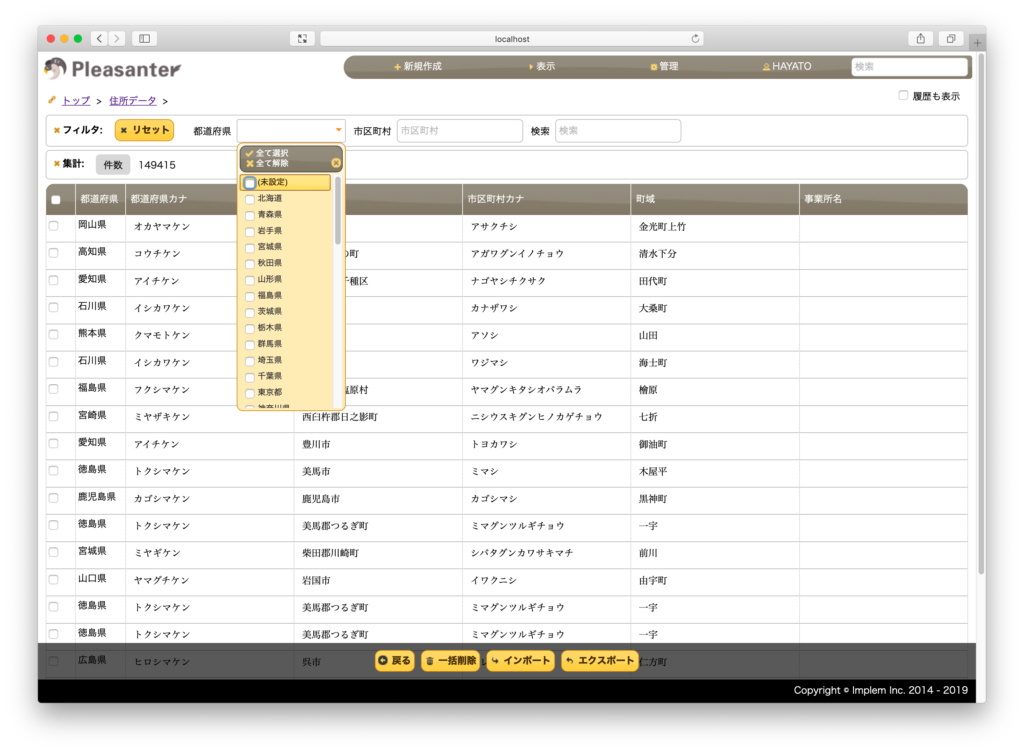Image resolution: width=1024 pixels, height=753 pixels.
Task: Click 全て解除 in the dropdown header
Action: pos(267,163)
